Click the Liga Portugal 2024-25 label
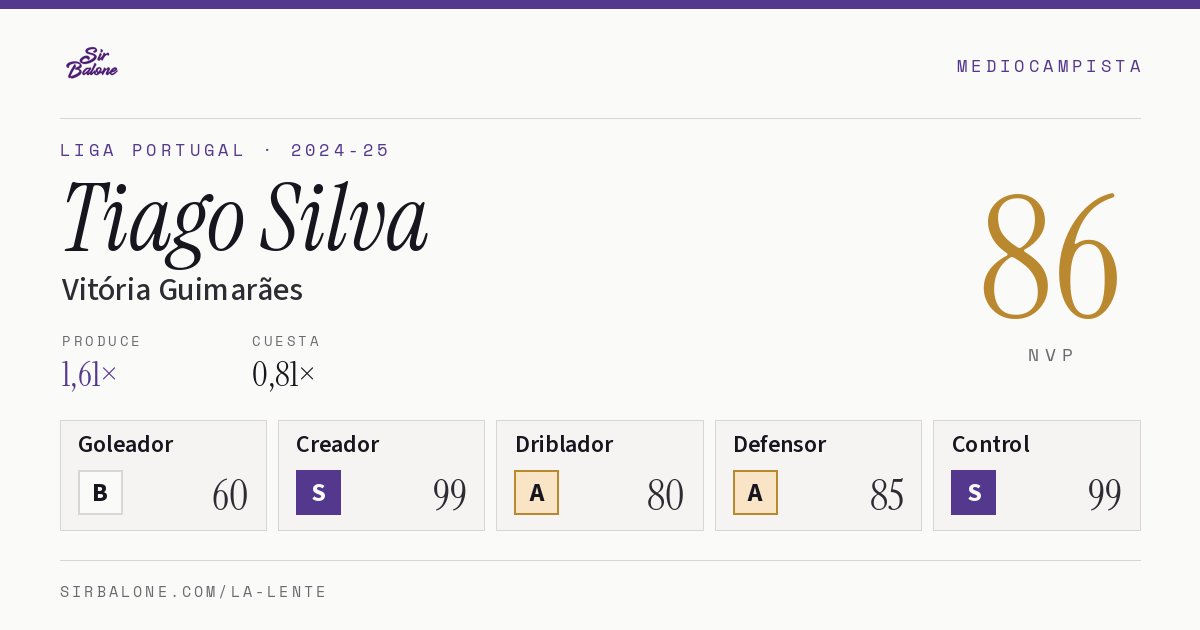The height and width of the screenshot is (630, 1200). 225,150
